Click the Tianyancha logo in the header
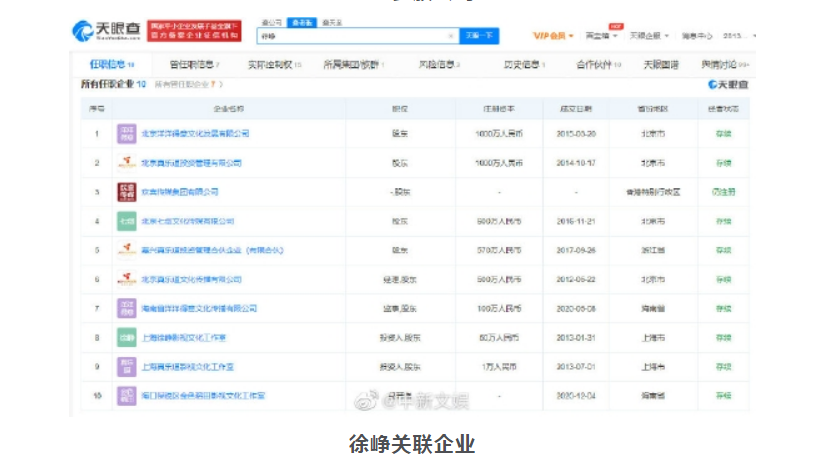This screenshot has height=459, width=832. coord(106,31)
